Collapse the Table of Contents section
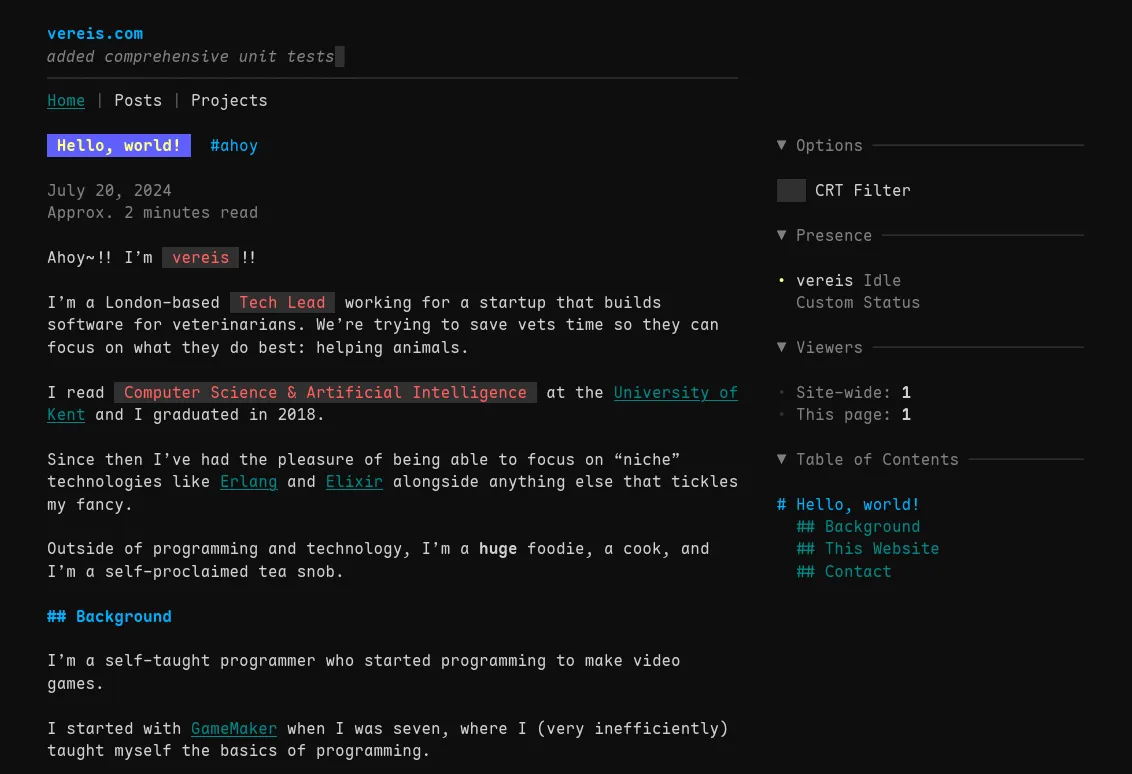 pos(867,459)
